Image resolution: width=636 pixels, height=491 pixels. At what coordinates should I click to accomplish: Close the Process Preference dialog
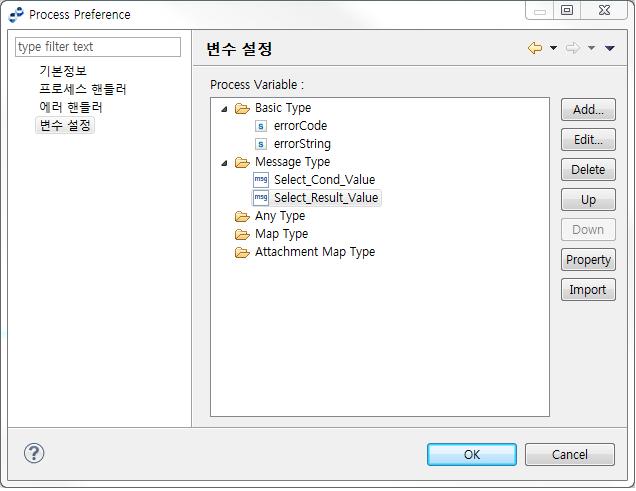604,10
